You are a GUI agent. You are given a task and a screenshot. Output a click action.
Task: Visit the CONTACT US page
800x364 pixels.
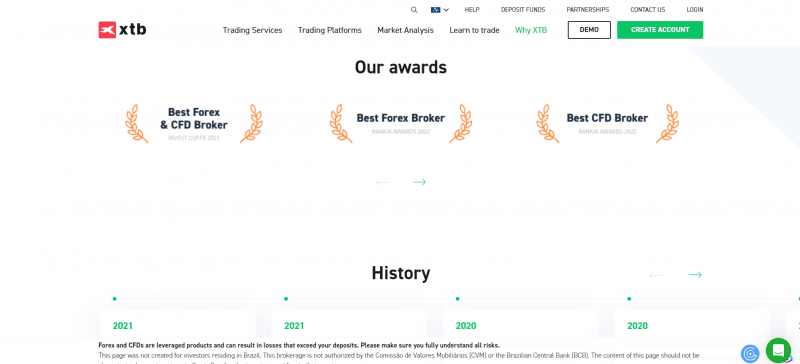pyautogui.click(x=647, y=10)
